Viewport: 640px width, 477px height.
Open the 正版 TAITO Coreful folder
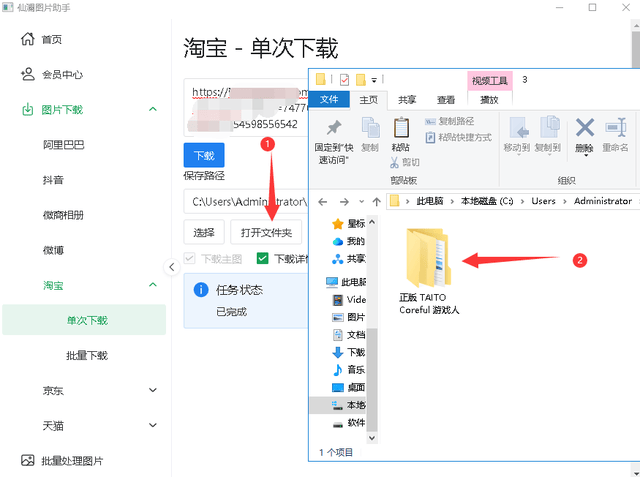coord(429,271)
